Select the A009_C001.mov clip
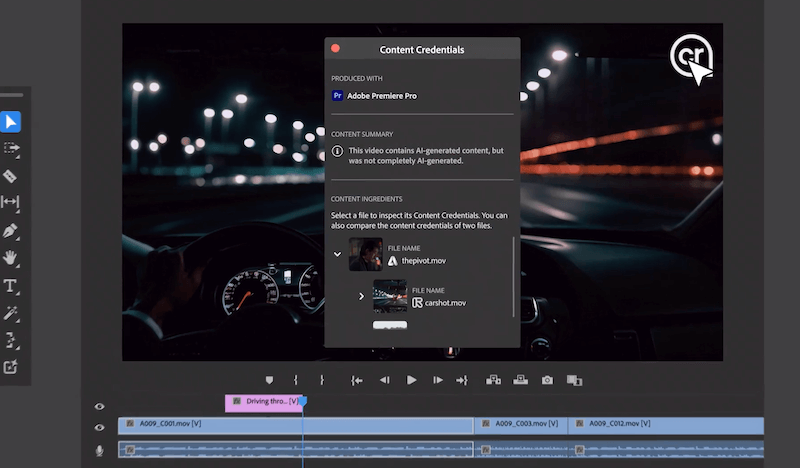Image resolution: width=800 pixels, height=468 pixels. point(296,425)
